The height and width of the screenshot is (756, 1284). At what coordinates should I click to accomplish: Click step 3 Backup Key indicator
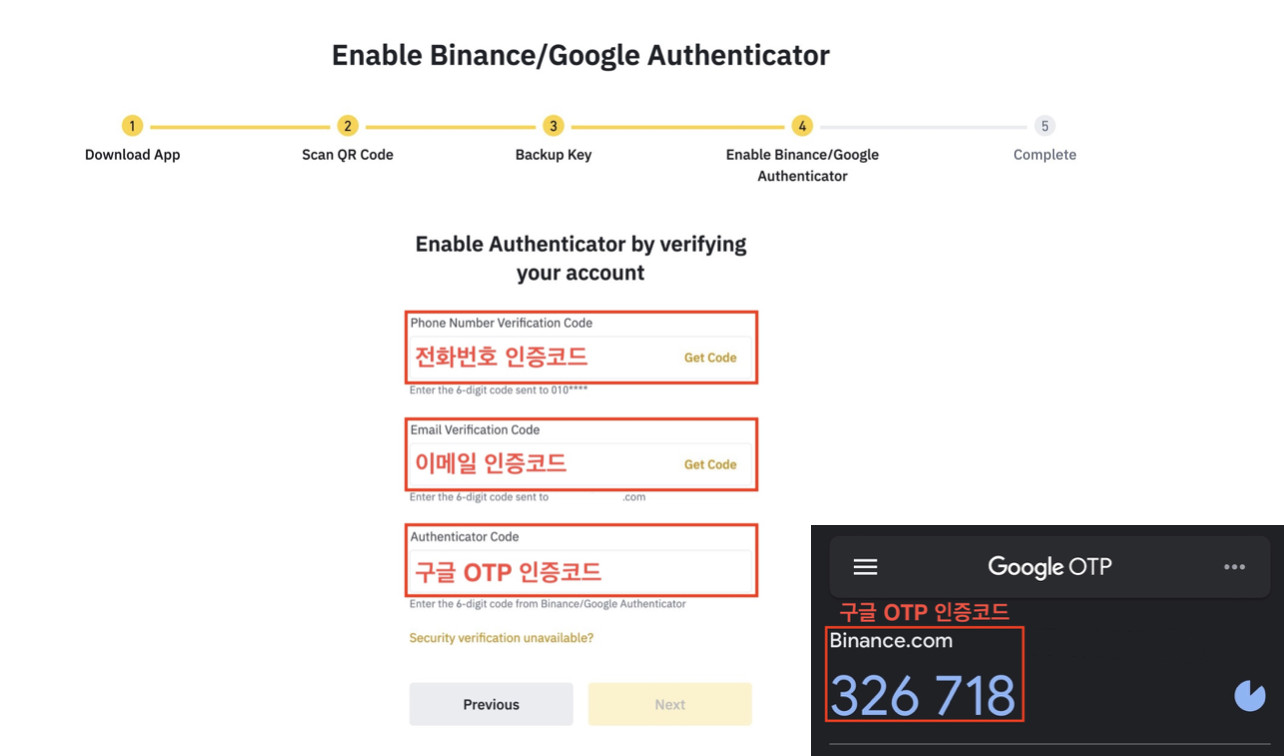tap(553, 126)
